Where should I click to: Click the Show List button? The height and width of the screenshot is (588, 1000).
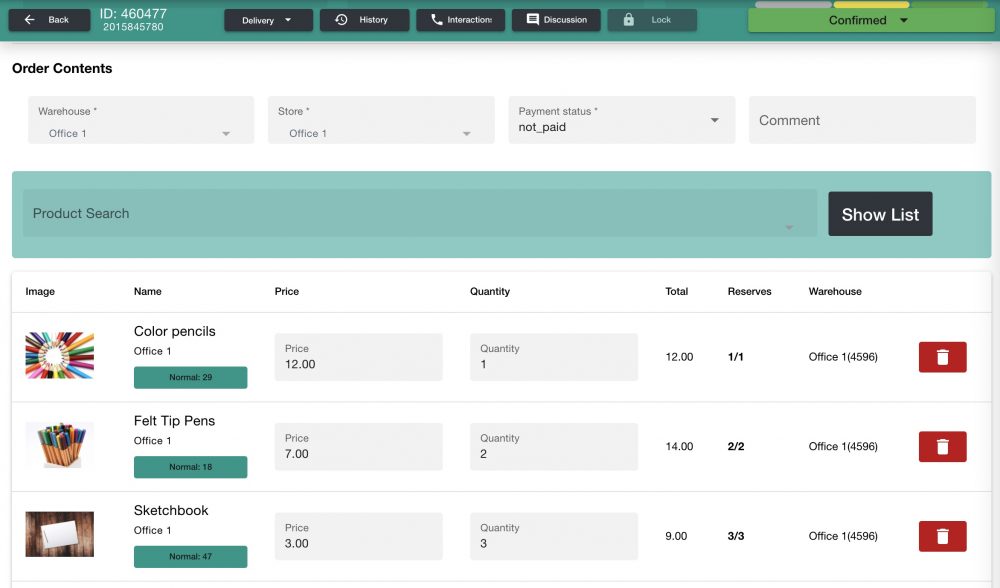[879, 213]
